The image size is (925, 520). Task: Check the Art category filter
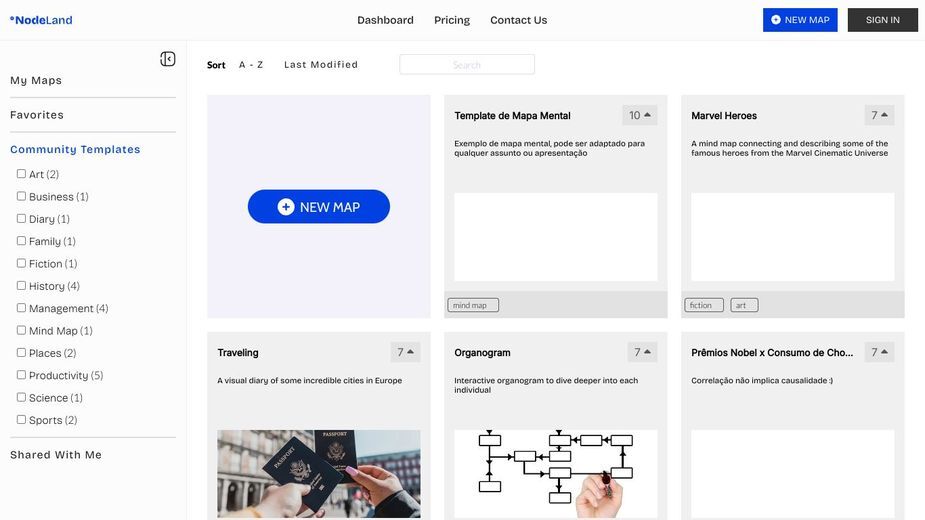point(21,174)
